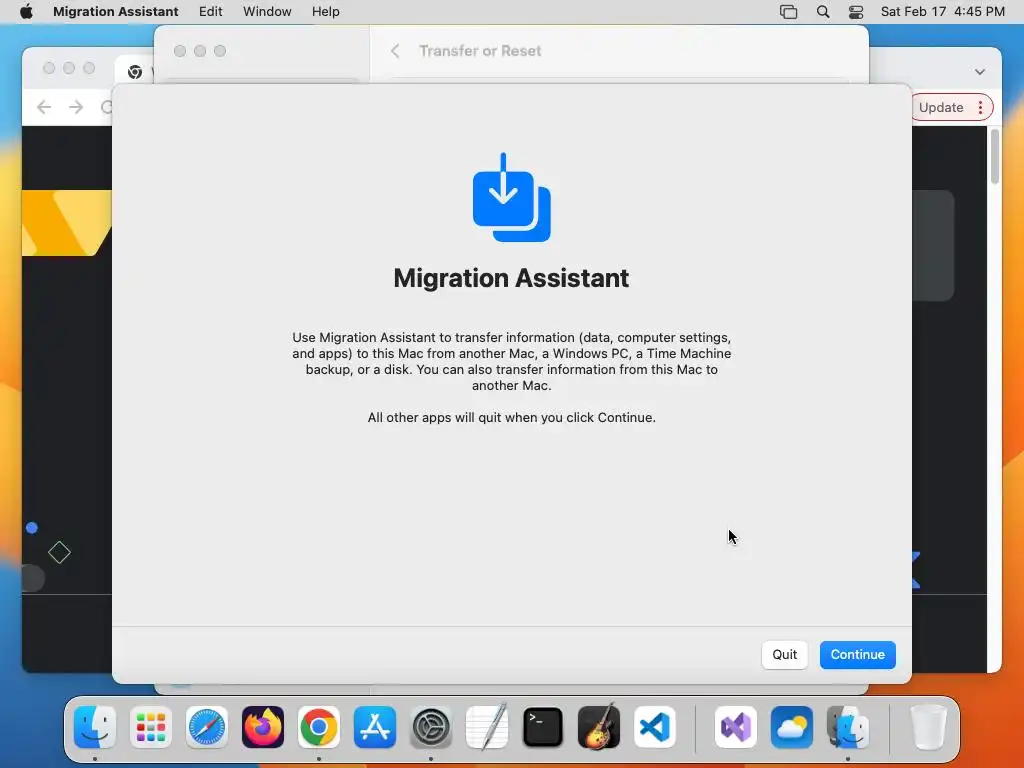Click the Stage Manager menu bar icon
Screen dimensions: 1024x768
click(788, 12)
